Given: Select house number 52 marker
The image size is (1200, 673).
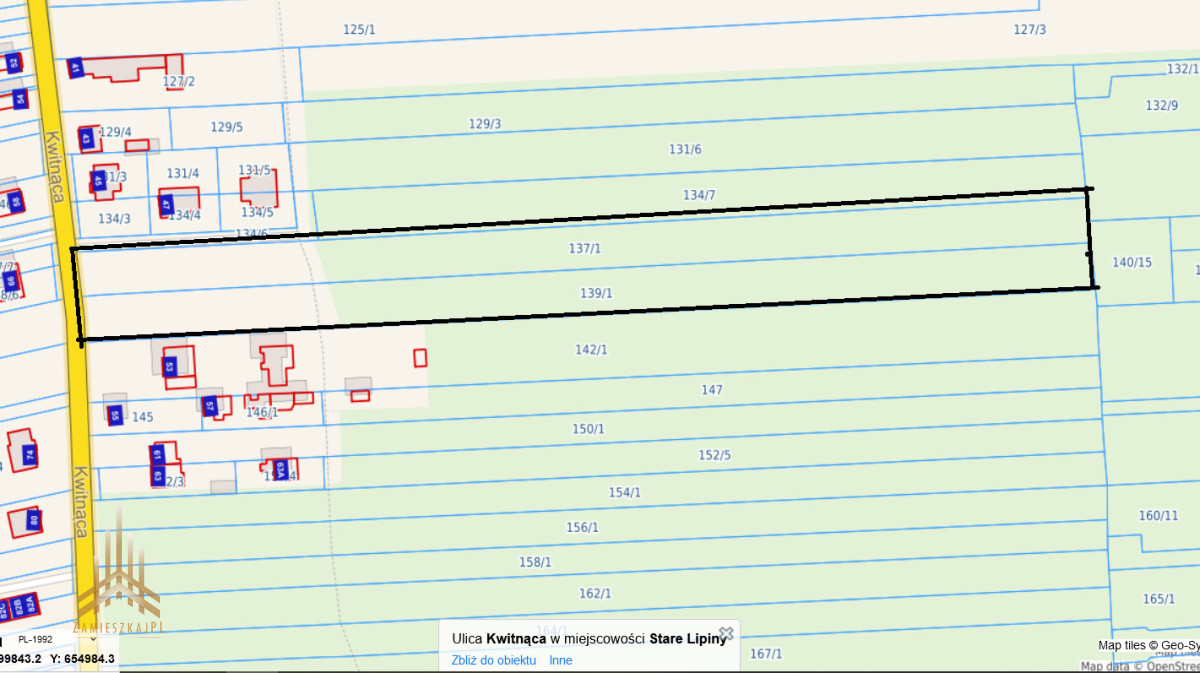Looking at the screenshot, I should [x=13, y=63].
